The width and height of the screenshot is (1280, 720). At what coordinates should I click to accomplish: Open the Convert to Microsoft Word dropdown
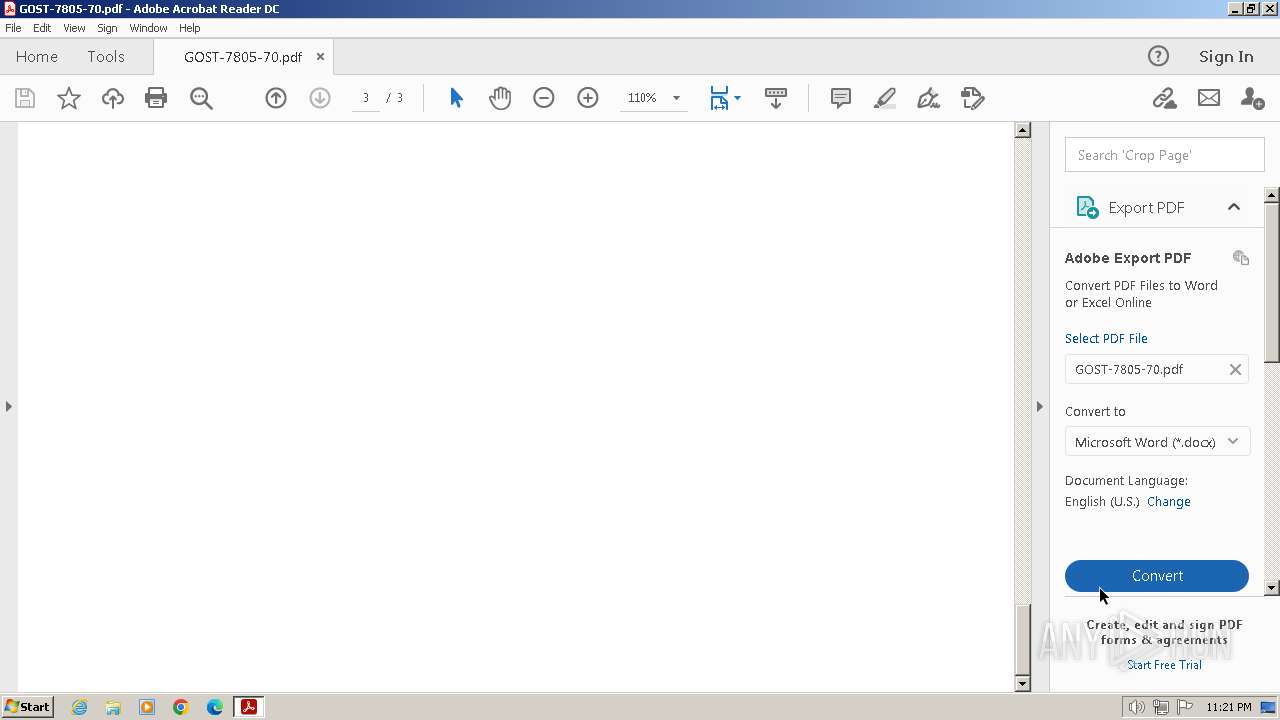(1157, 442)
